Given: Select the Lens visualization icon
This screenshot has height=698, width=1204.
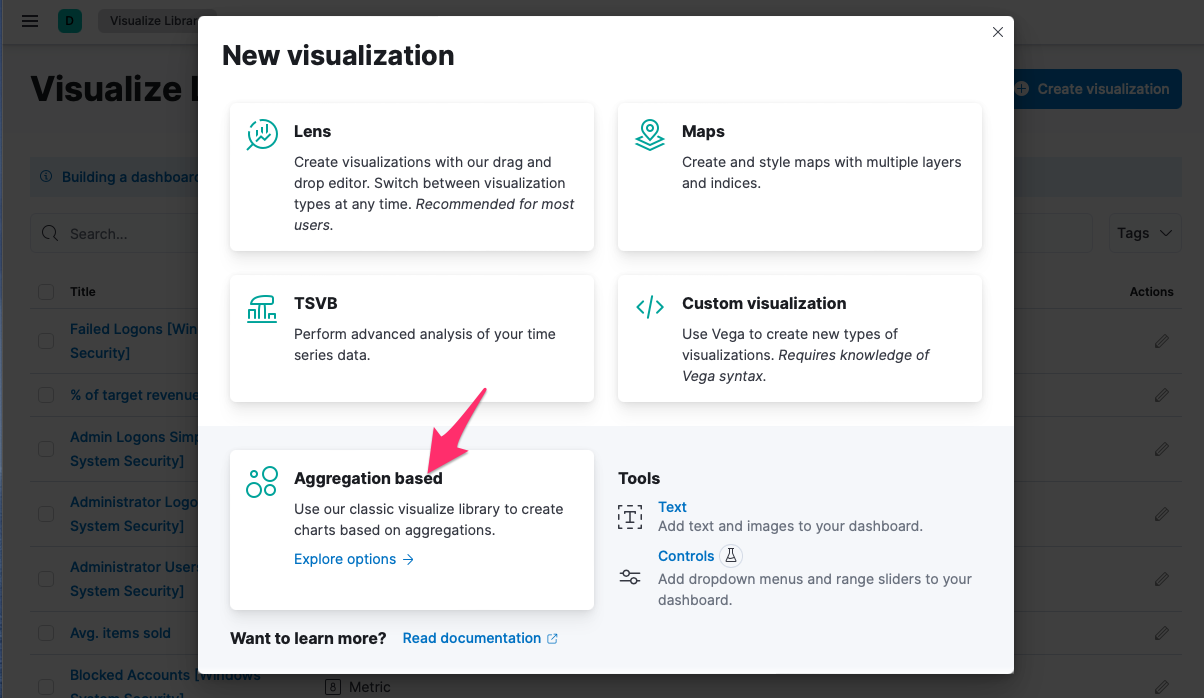Looking at the screenshot, I should [261, 132].
